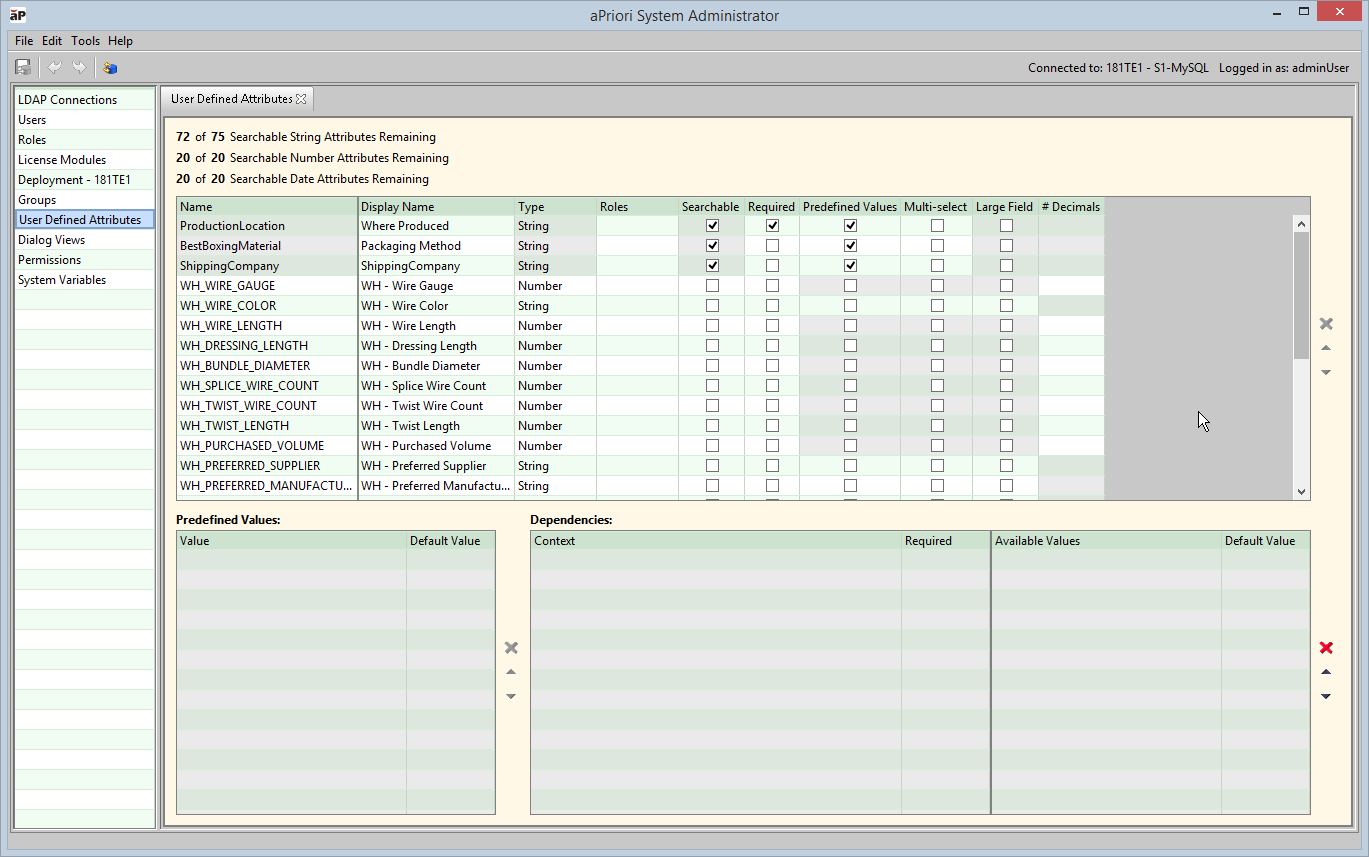Close the User Defined Attributes tab
This screenshot has width=1369, height=857.
[x=301, y=99]
